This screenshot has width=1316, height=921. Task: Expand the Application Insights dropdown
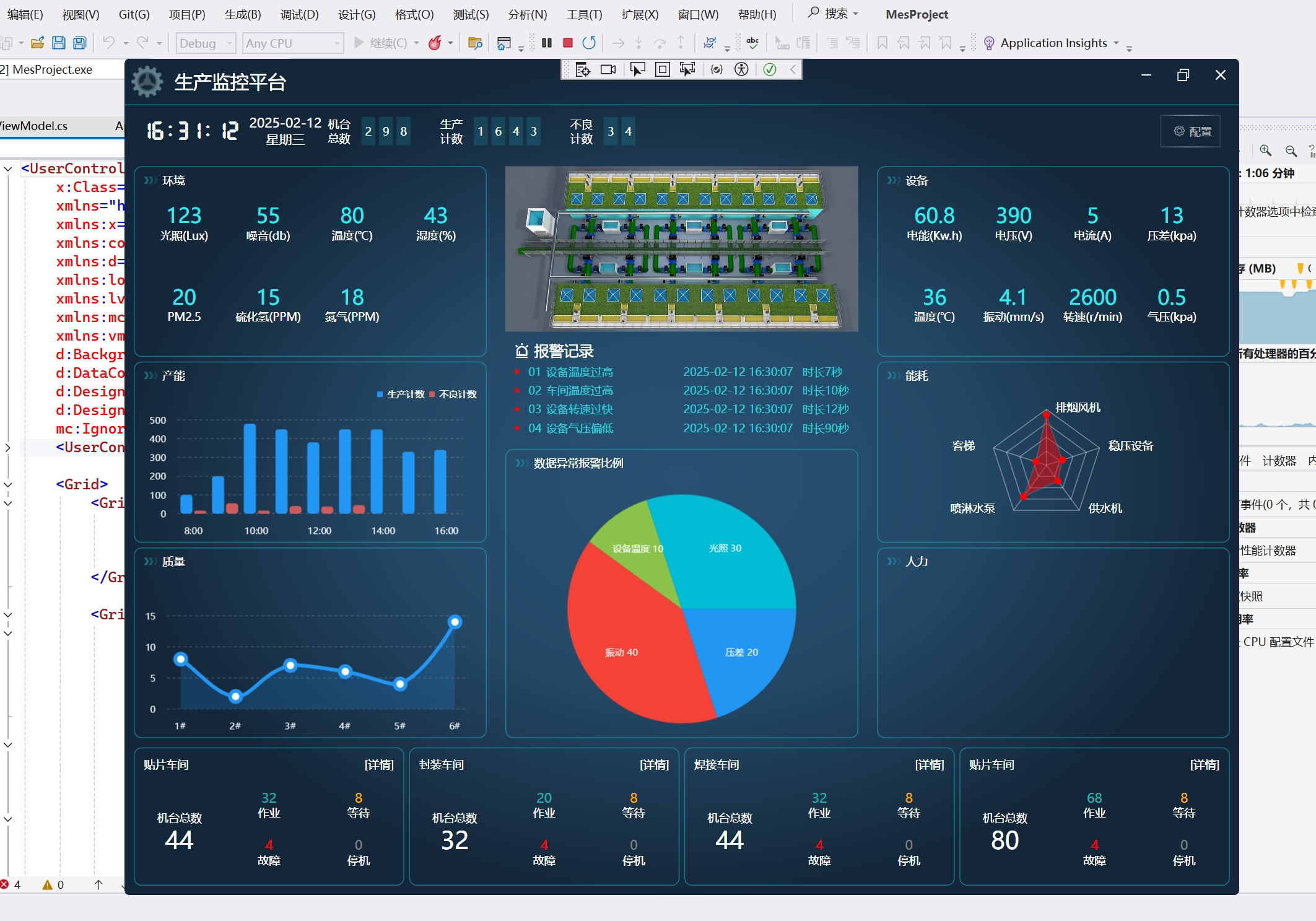pos(1116,43)
